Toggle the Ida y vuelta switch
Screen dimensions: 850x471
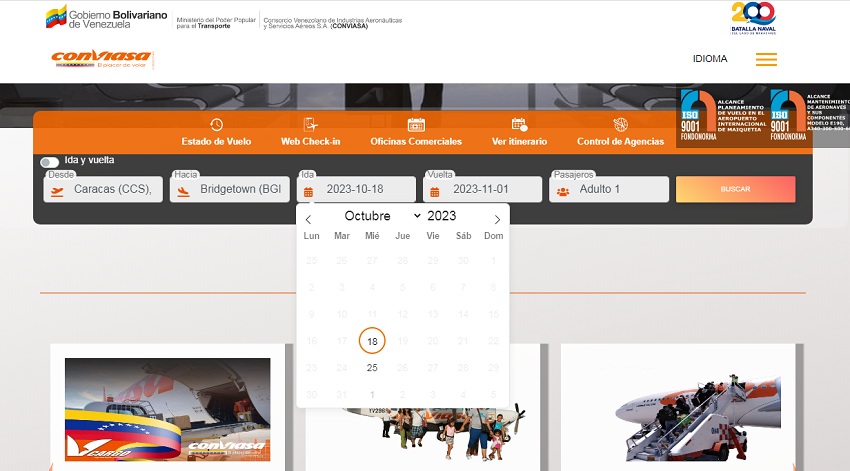click(49, 162)
